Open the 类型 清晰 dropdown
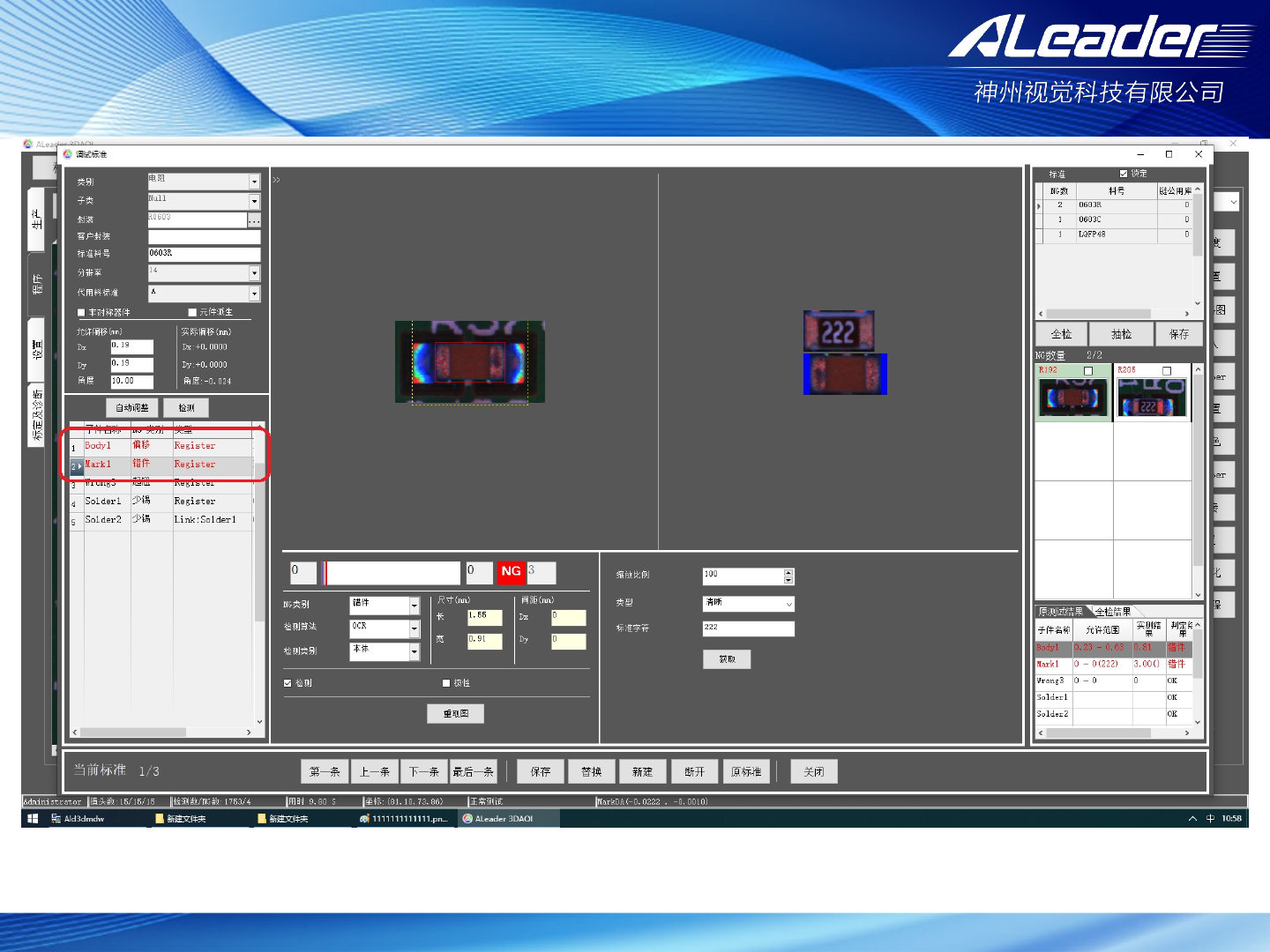 point(789,604)
